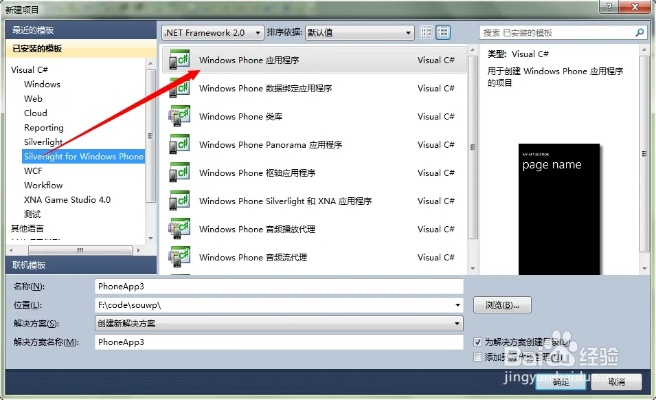Select 其他语言 tree node

pos(28,228)
